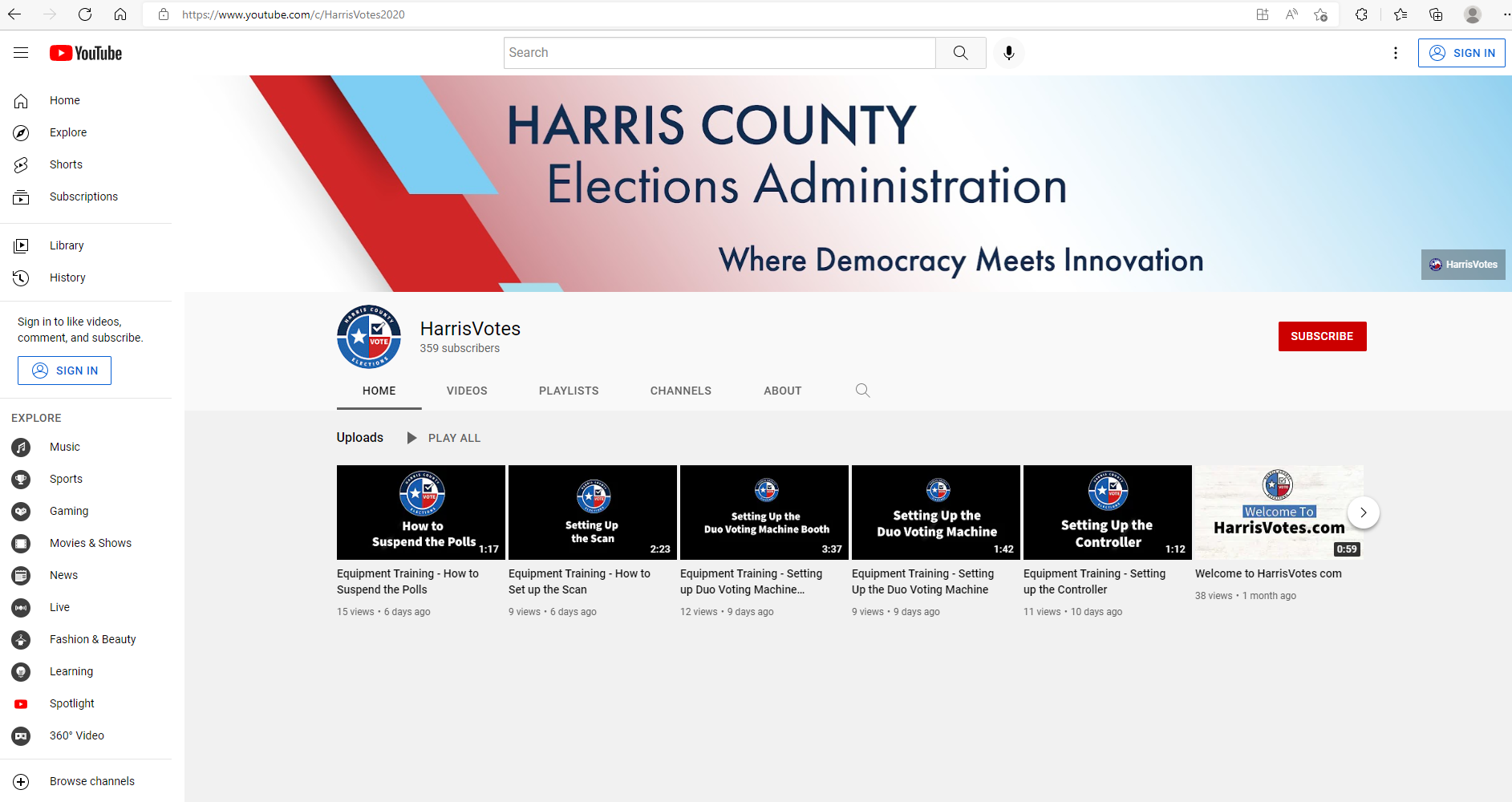Open Welcome to HarrisVotes.com thumbnail

(x=1279, y=512)
